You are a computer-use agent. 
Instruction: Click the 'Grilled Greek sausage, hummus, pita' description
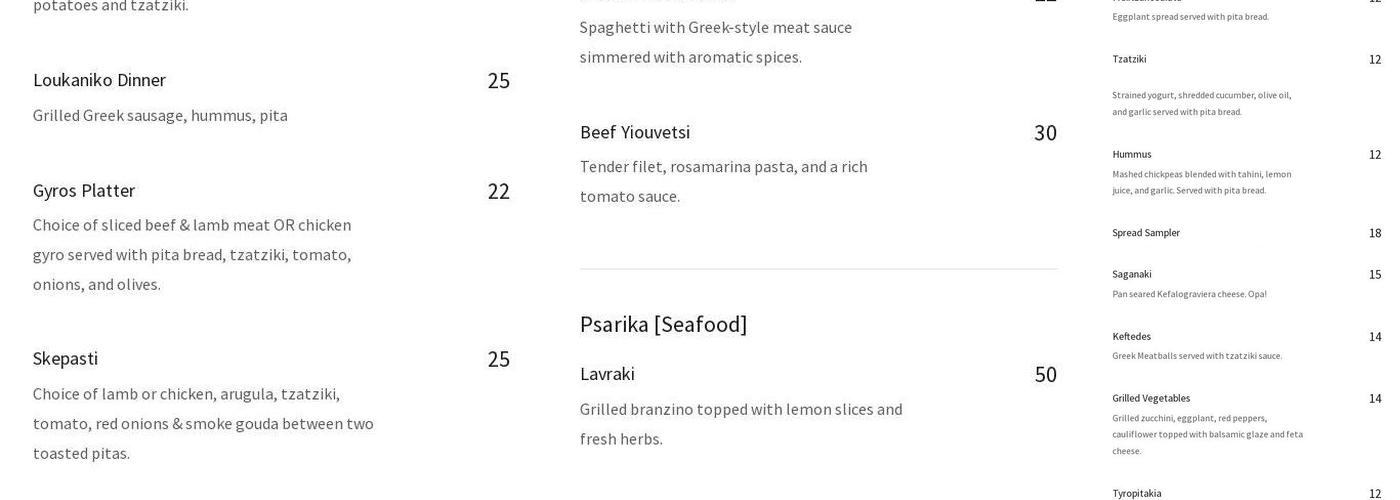click(x=160, y=116)
